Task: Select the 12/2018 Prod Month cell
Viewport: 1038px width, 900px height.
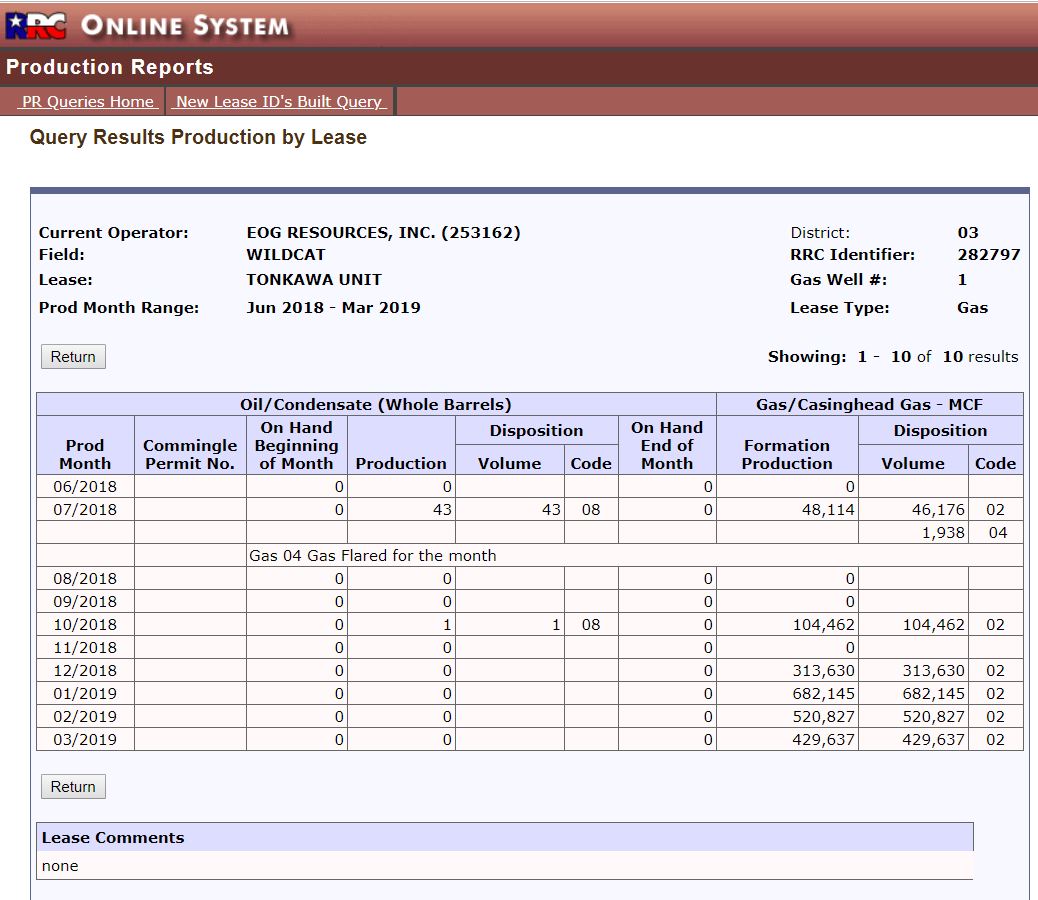Action: (x=85, y=671)
